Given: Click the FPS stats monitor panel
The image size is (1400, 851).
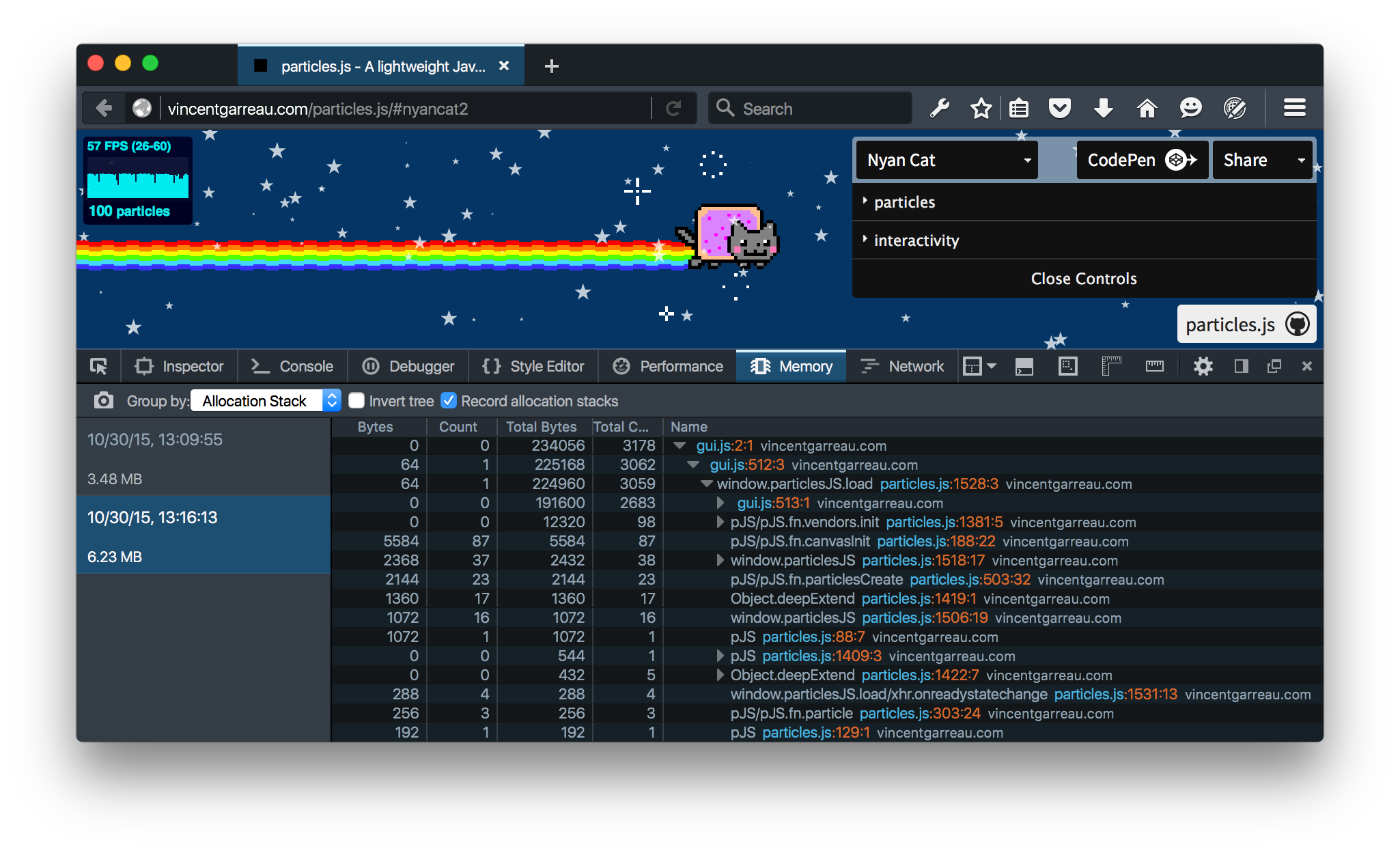Looking at the screenshot, I should pyautogui.click(x=138, y=180).
